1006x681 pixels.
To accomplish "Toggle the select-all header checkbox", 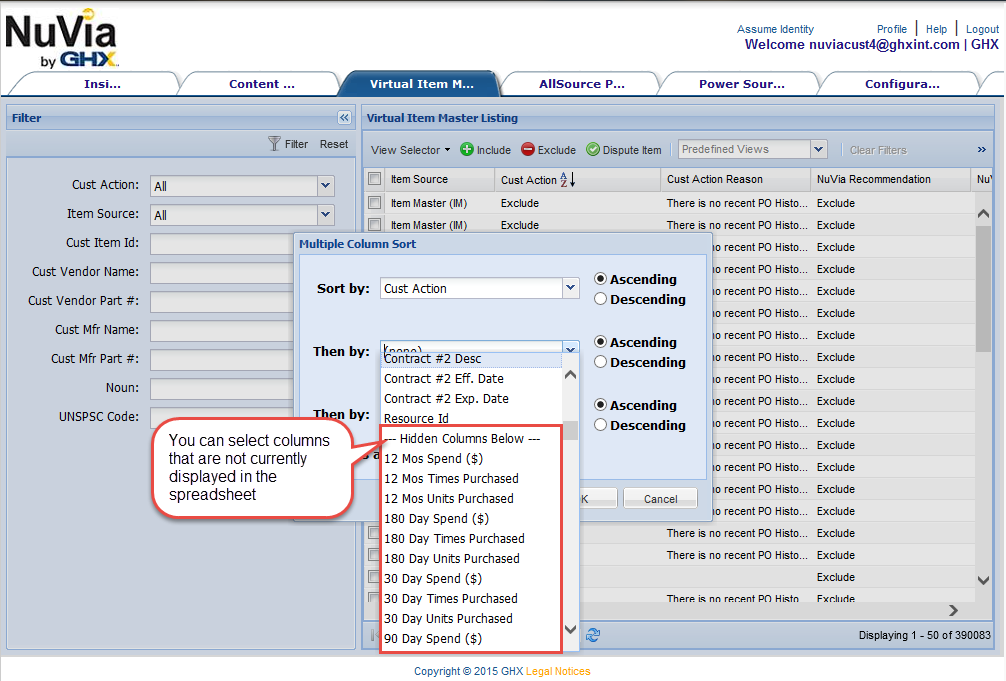I will [375, 179].
